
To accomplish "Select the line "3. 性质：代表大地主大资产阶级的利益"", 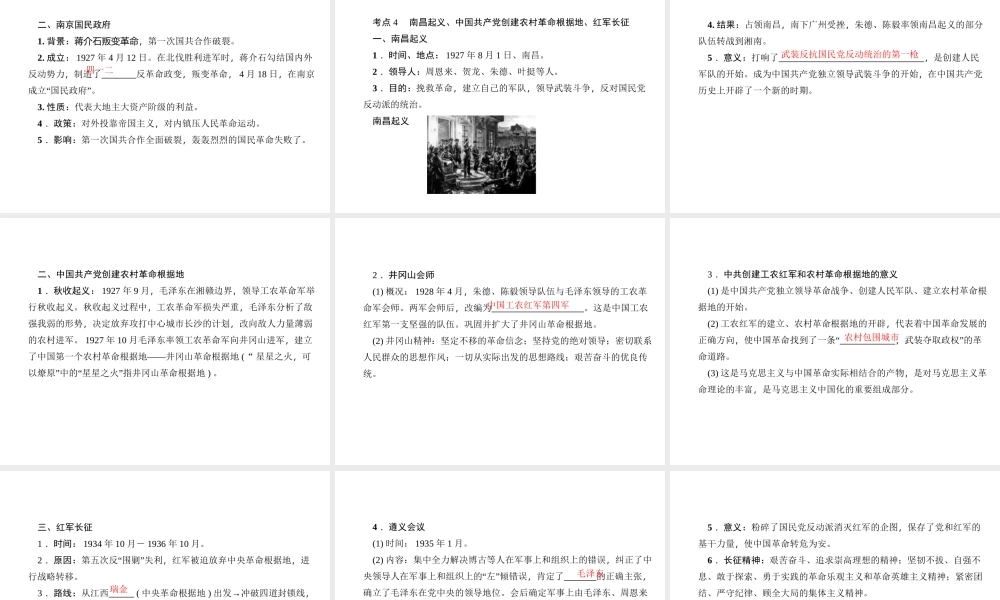I will click(119, 107).
